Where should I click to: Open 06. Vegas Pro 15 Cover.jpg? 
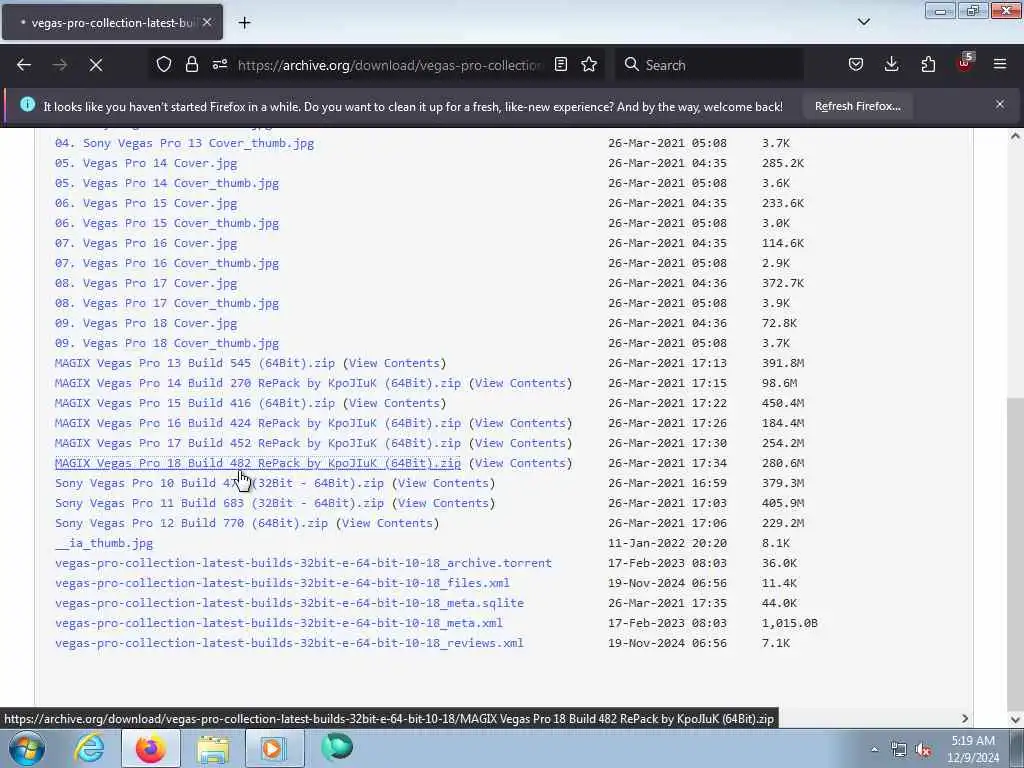coord(146,203)
